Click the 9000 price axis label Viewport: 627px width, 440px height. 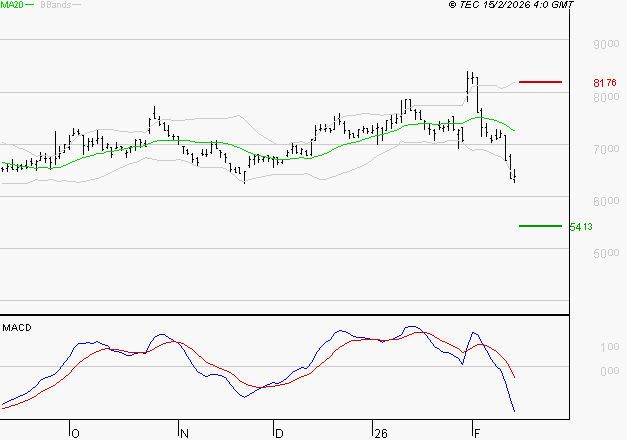(606, 44)
